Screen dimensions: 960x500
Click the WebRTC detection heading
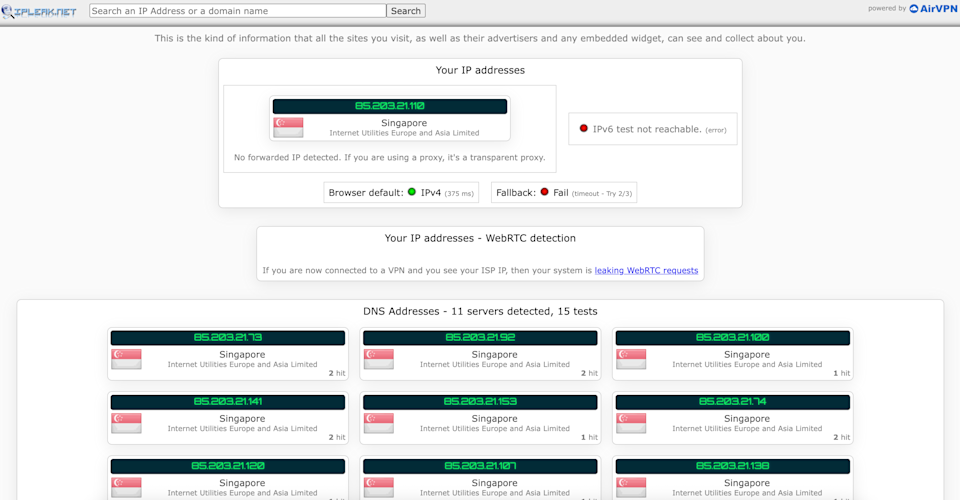click(x=480, y=238)
